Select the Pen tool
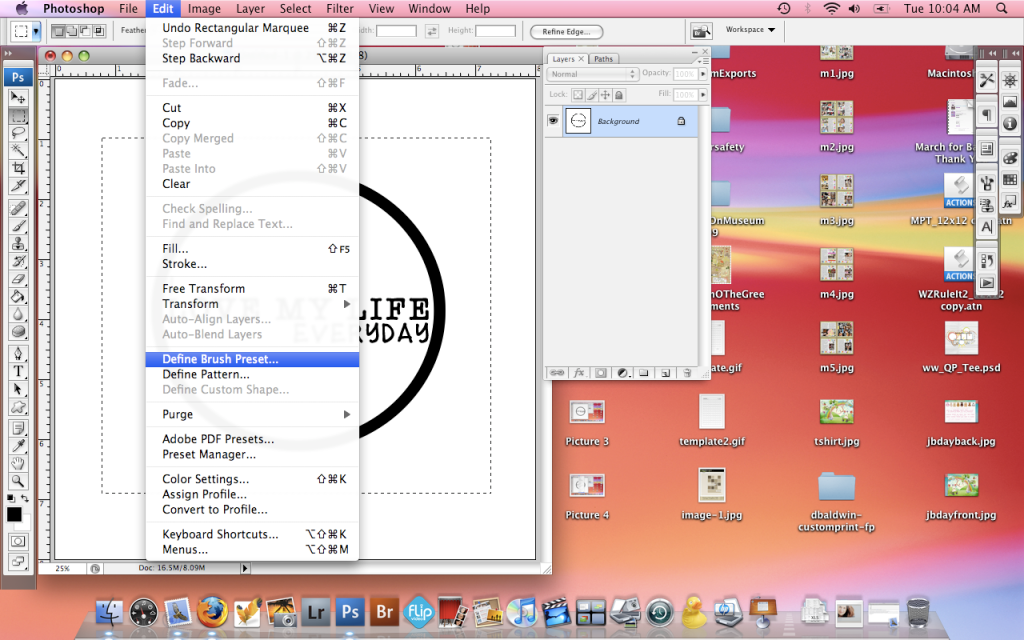 click(x=18, y=354)
